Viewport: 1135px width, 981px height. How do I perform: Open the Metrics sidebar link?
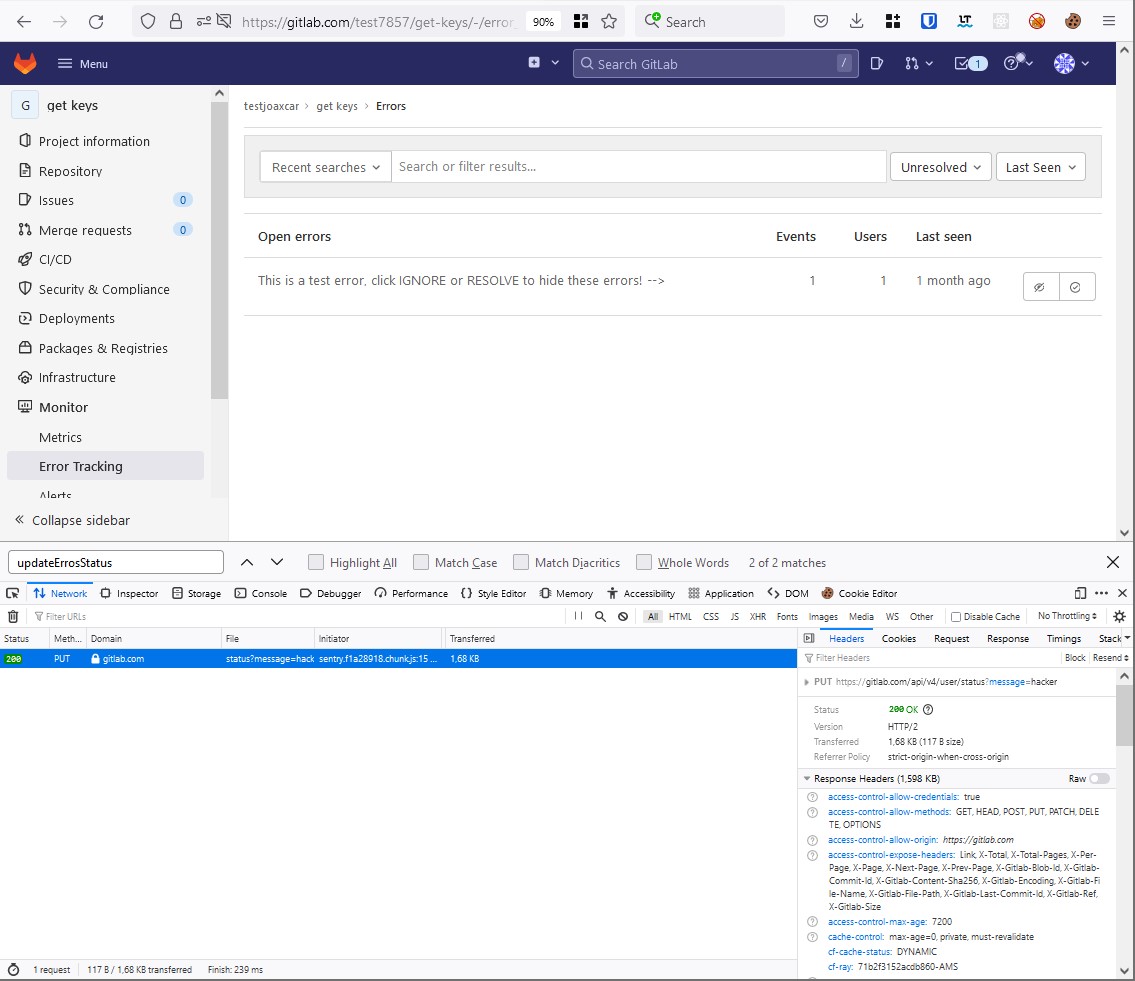[61, 438]
